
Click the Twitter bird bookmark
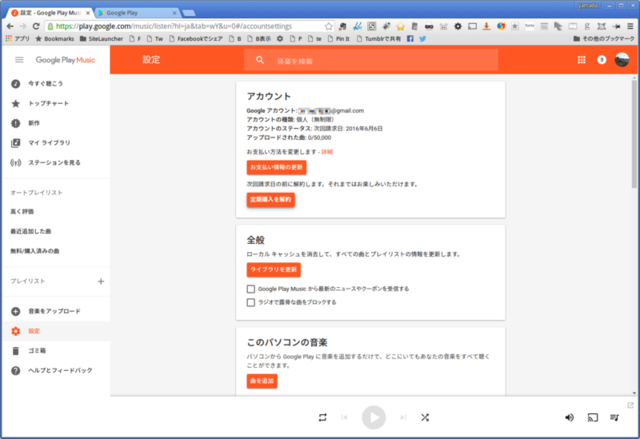tap(422, 39)
